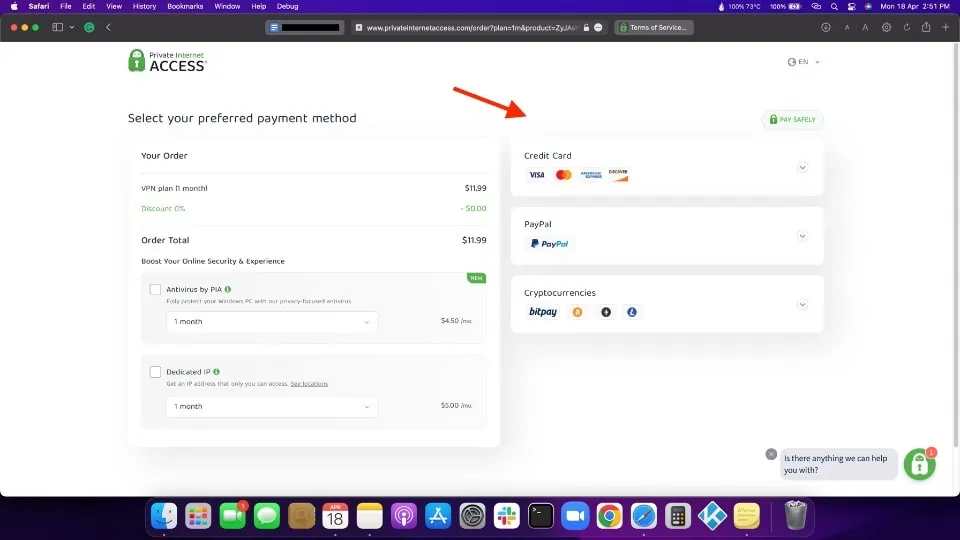The image size is (960, 540).
Task: Open Finder from the dock
Action: [x=164, y=516]
